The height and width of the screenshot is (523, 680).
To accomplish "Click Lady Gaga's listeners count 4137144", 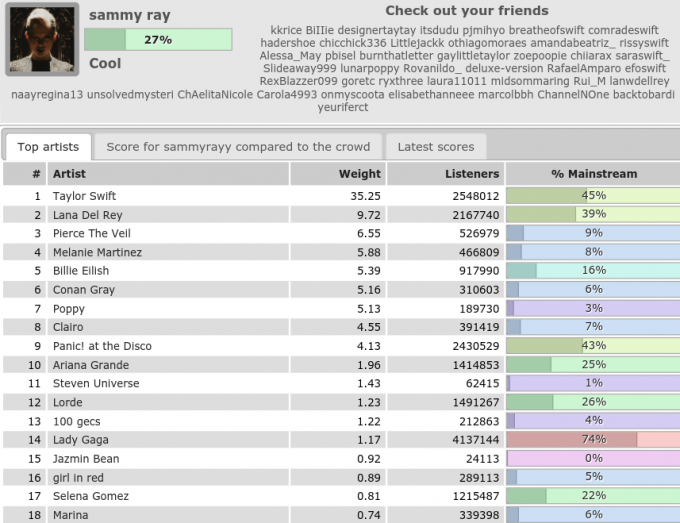I will pos(476,440).
